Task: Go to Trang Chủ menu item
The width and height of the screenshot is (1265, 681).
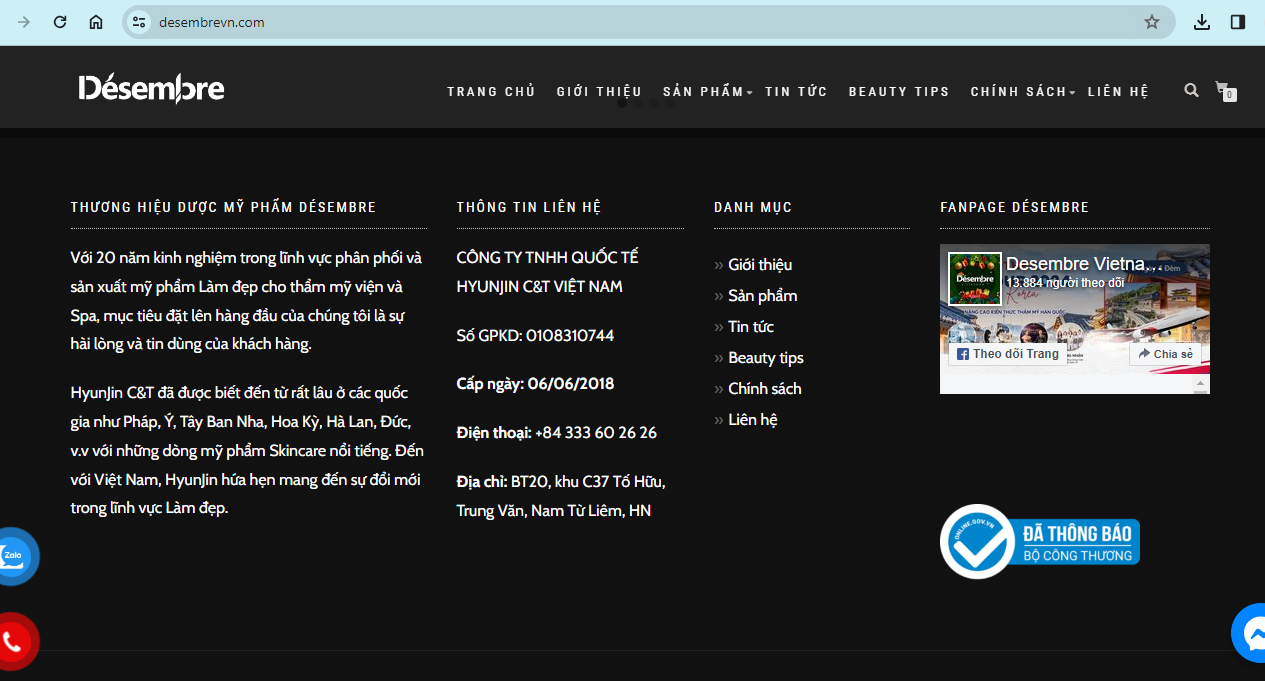Action: (491, 92)
